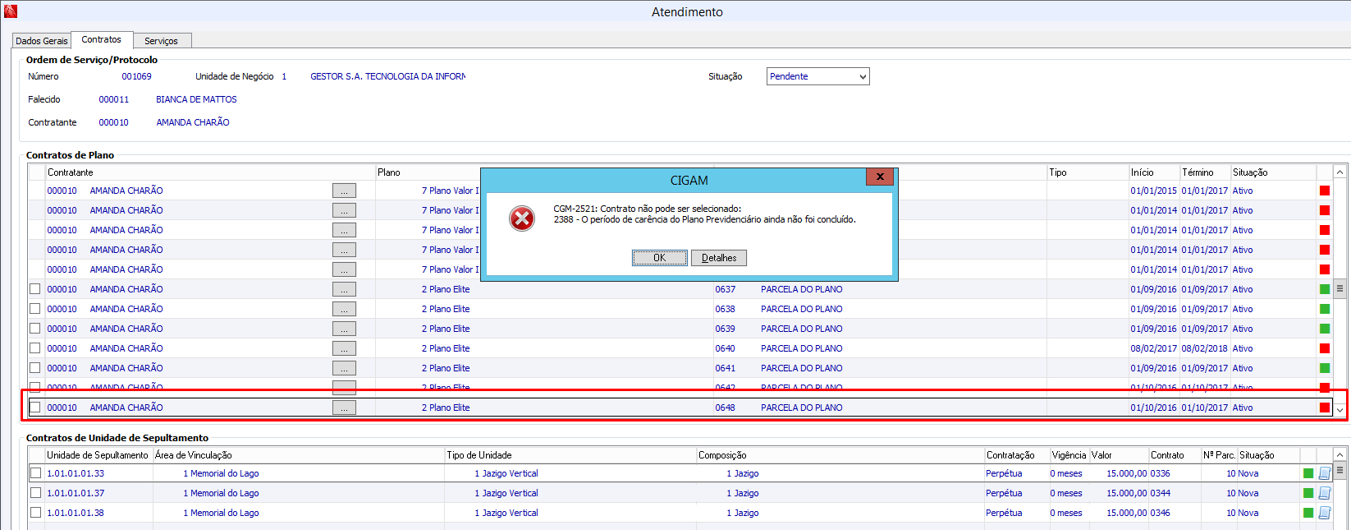Select the checkbox for contract 0639
This screenshot has height=530, width=1353.
pos(36,329)
